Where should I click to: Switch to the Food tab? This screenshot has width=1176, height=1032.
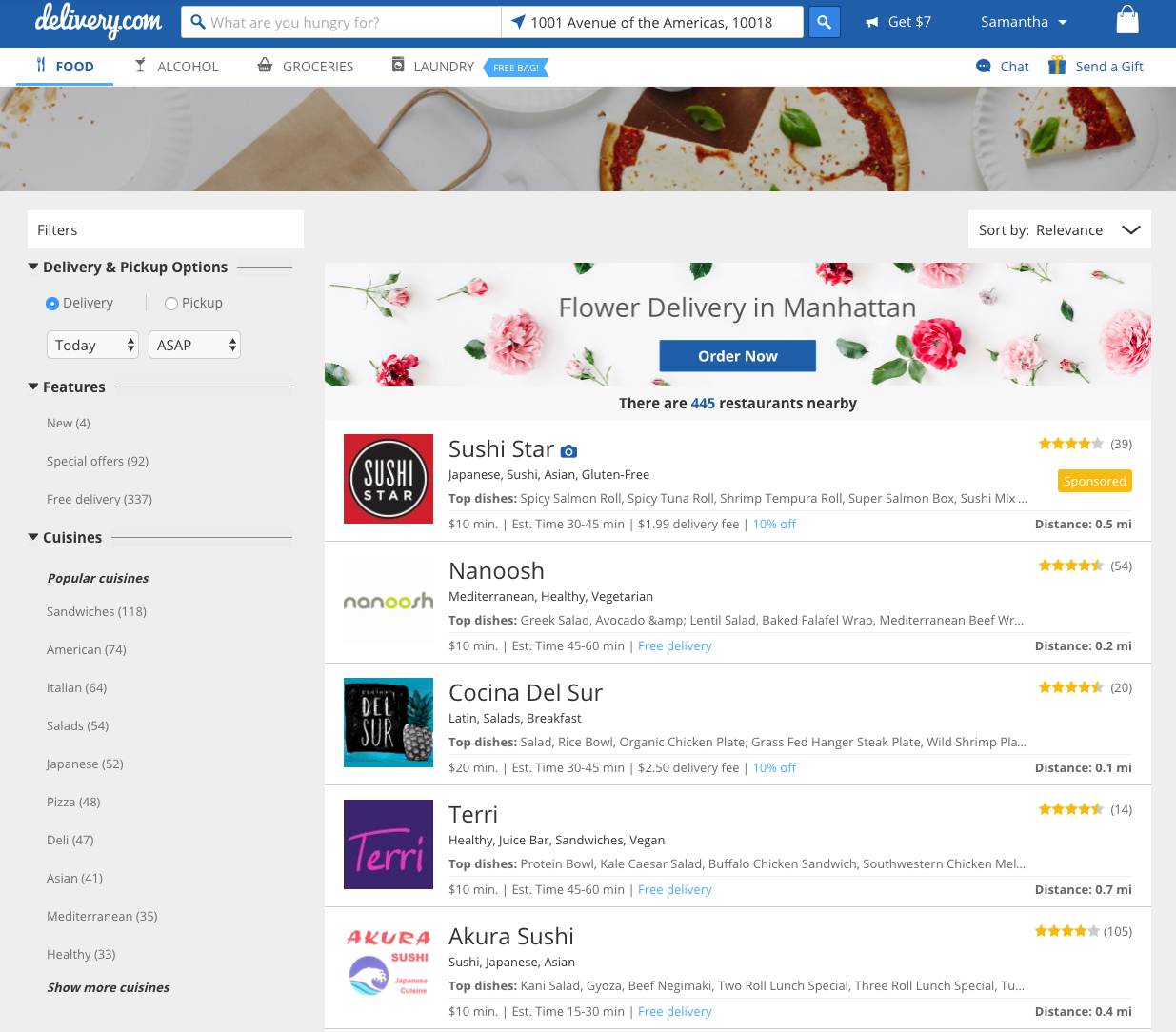(x=65, y=67)
